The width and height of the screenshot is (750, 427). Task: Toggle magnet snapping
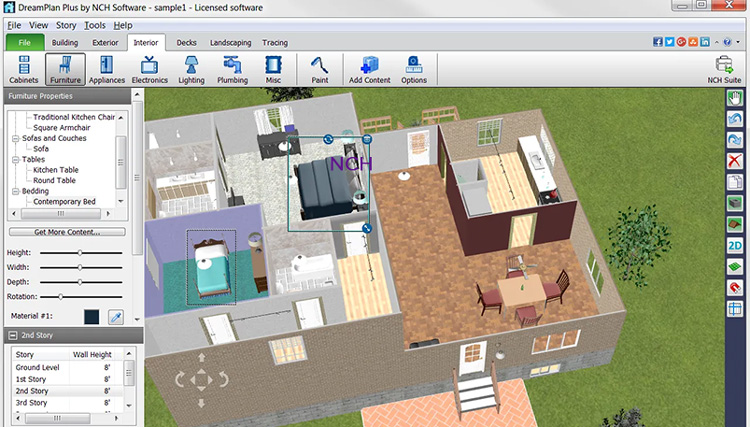pos(735,288)
